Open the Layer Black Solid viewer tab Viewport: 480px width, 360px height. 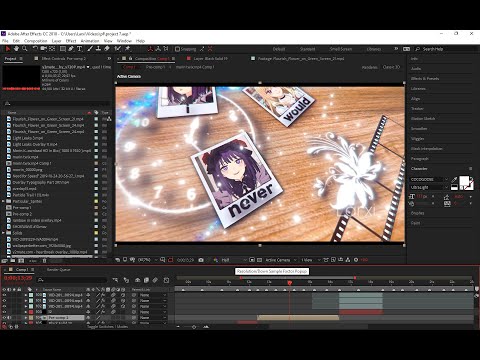210,58
